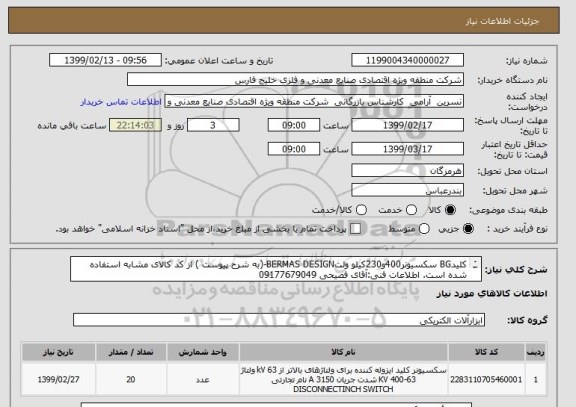The height and width of the screenshot is (407, 576).
Task: Click the بندرعباس delivery city field
Action: pyautogui.click(x=407, y=190)
